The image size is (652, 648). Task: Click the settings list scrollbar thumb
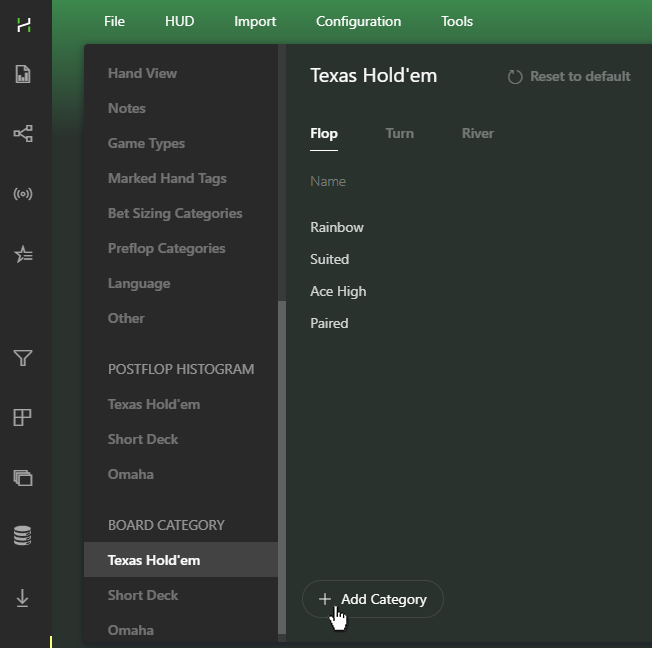282,467
